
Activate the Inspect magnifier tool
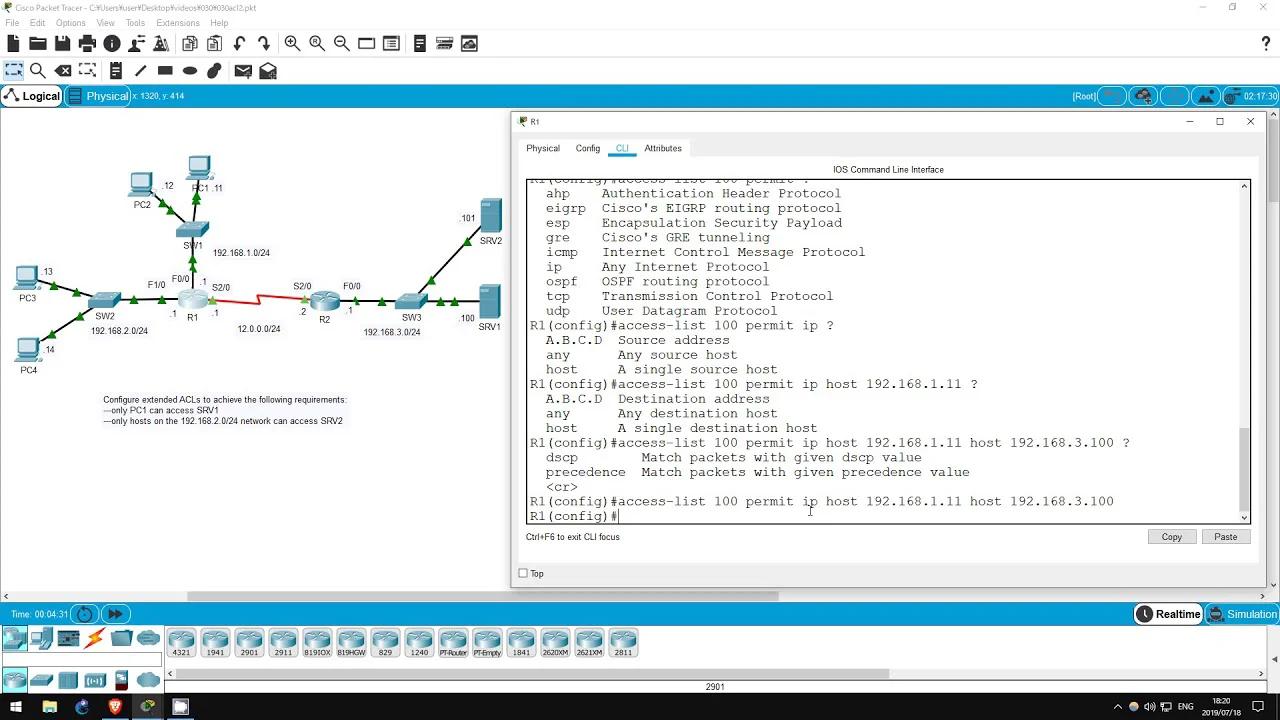pos(39,70)
